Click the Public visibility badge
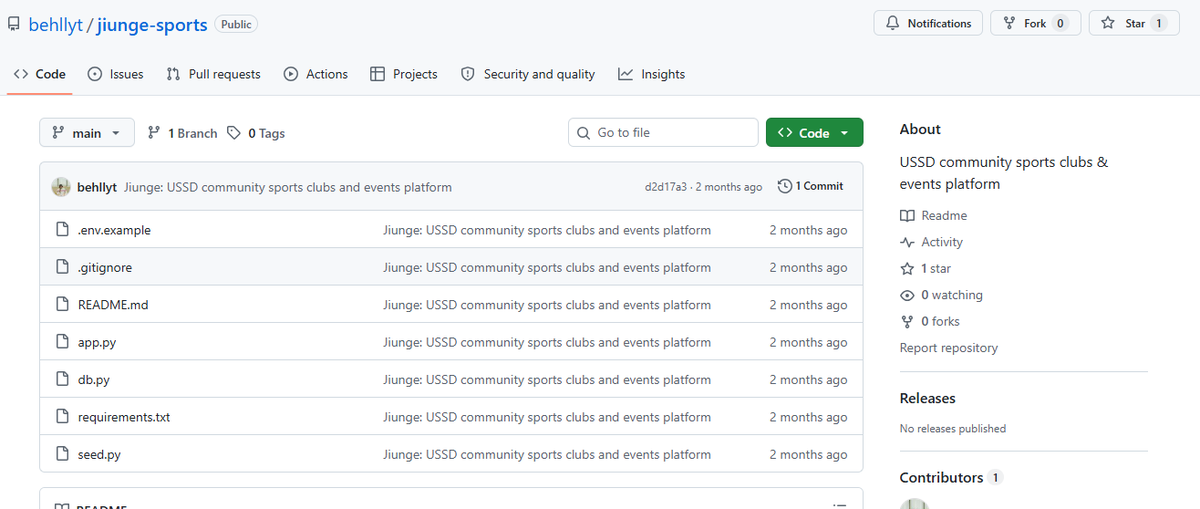The height and width of the screenshot is (509, 1200). [236, 24]
